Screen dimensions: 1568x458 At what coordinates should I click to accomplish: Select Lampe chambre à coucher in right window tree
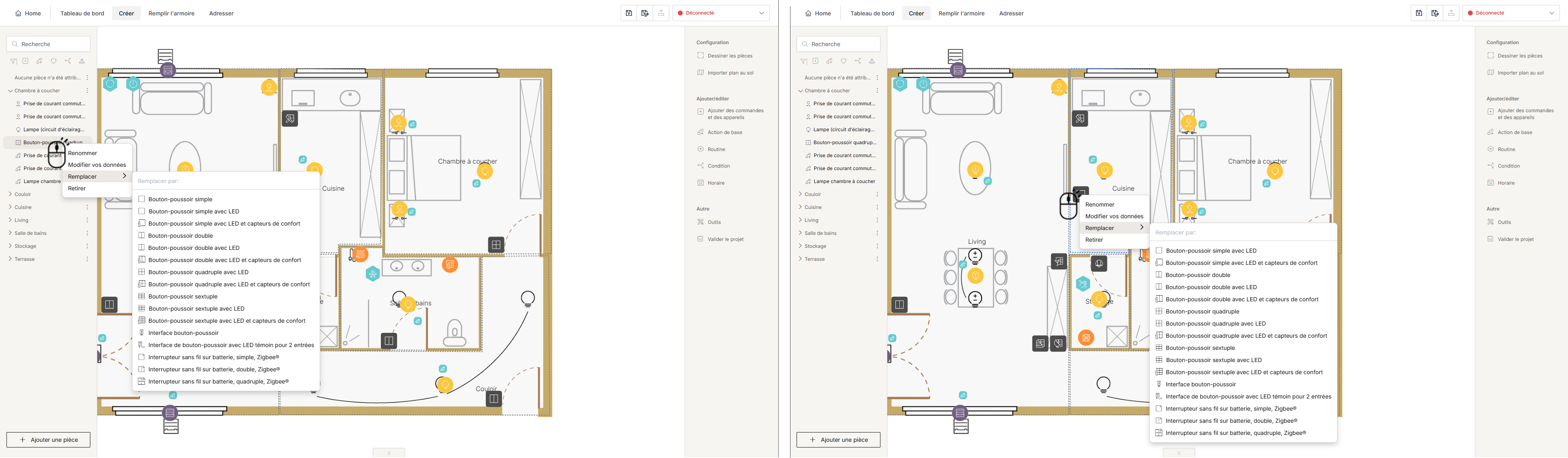[x=844, y=181]
